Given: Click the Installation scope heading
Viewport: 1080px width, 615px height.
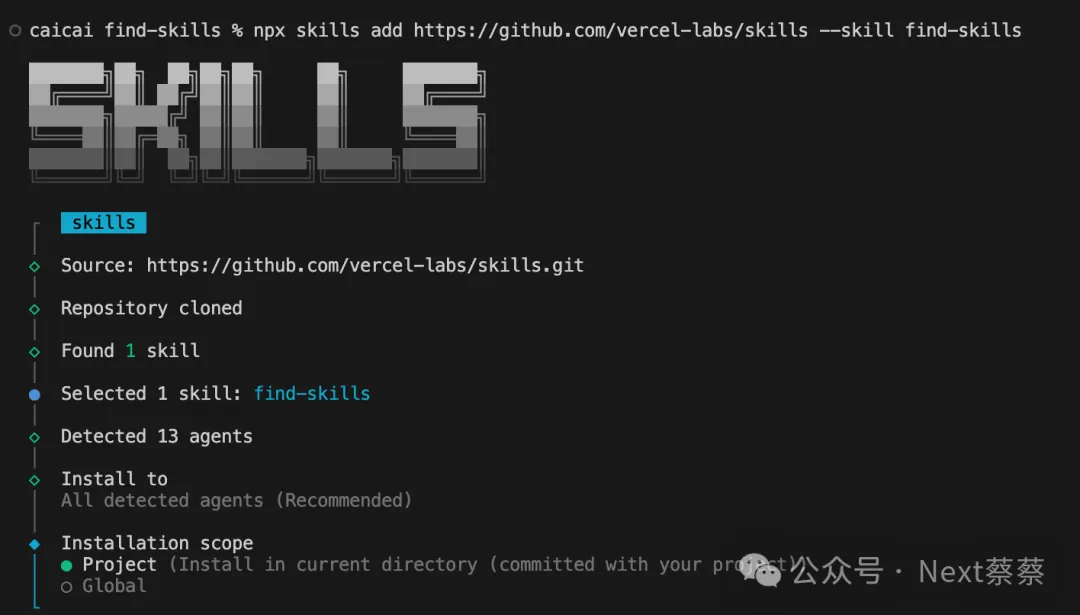Looking at the screenshot, I should click(157, 543).
